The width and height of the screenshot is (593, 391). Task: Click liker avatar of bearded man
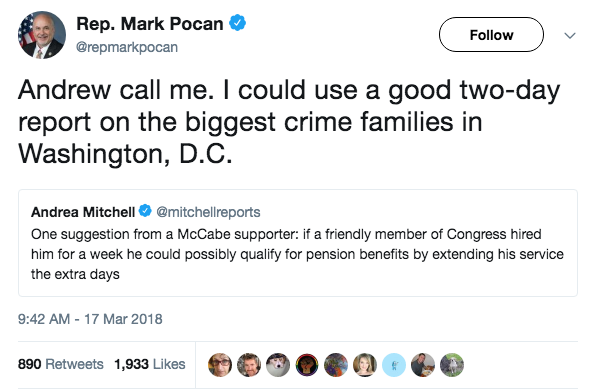click(x=249, y=365)
